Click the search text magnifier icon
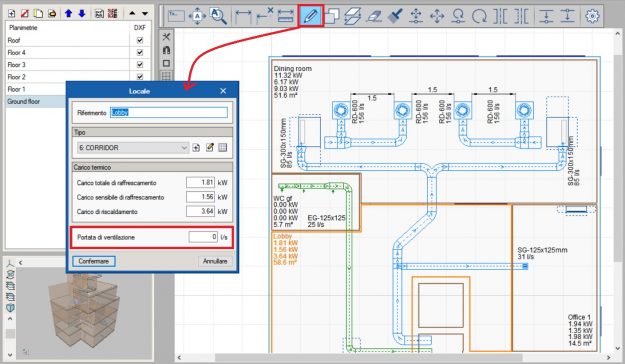 218,16
